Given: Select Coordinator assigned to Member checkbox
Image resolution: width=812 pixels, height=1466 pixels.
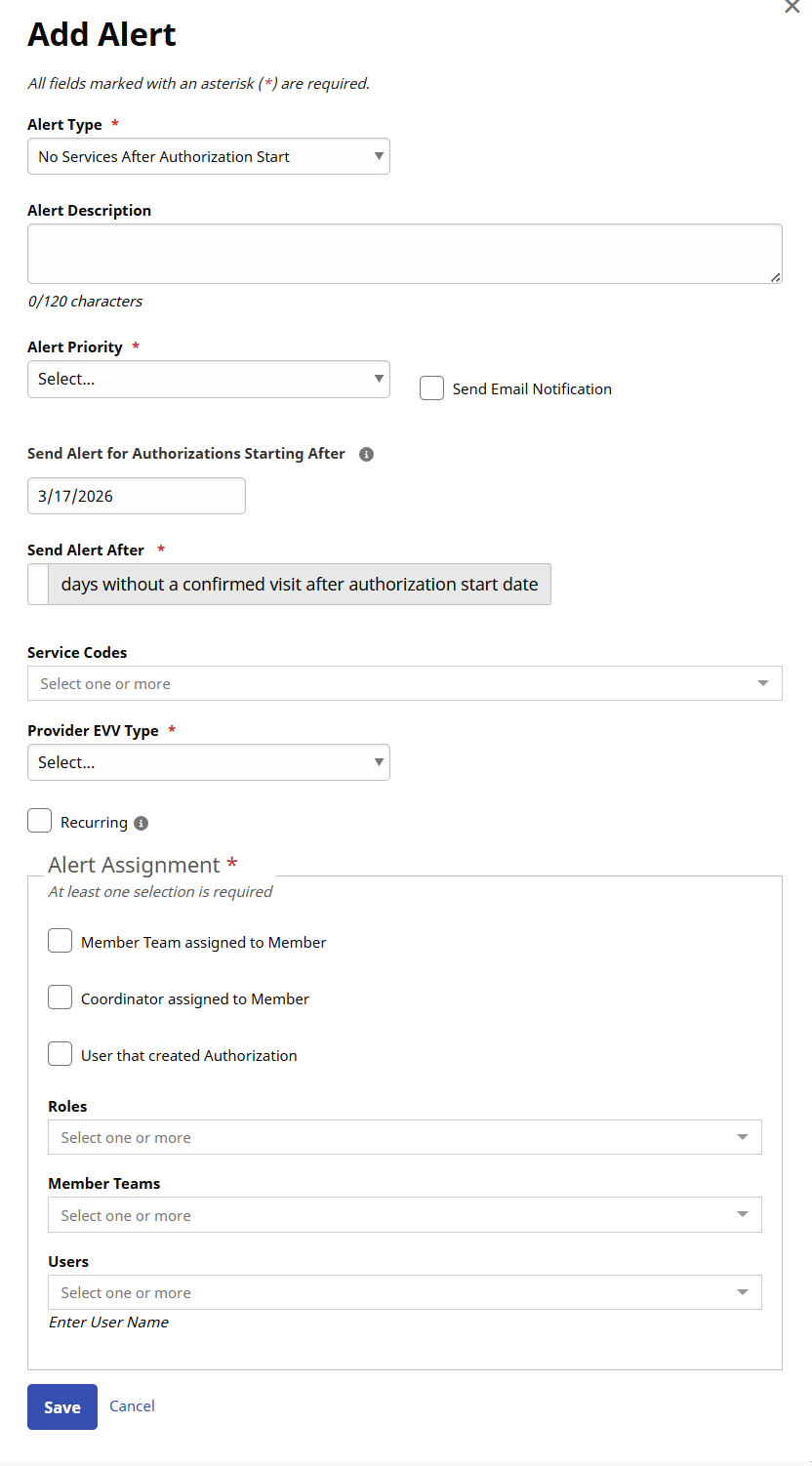Looking at the screenshot, I should point(61,998).
